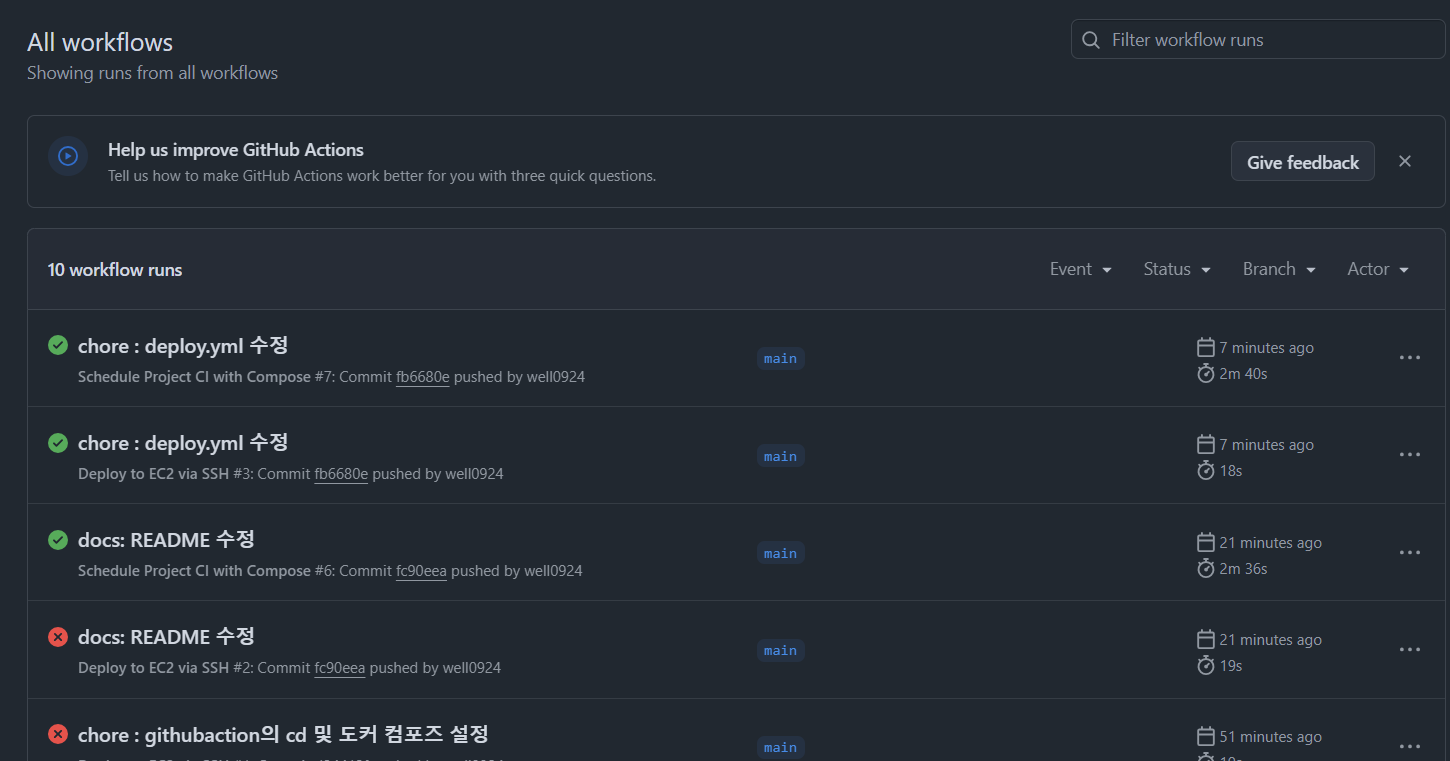The image size is (1450, 761).
Task: Click main branch label on CI run #7
Action: [780, 359]
